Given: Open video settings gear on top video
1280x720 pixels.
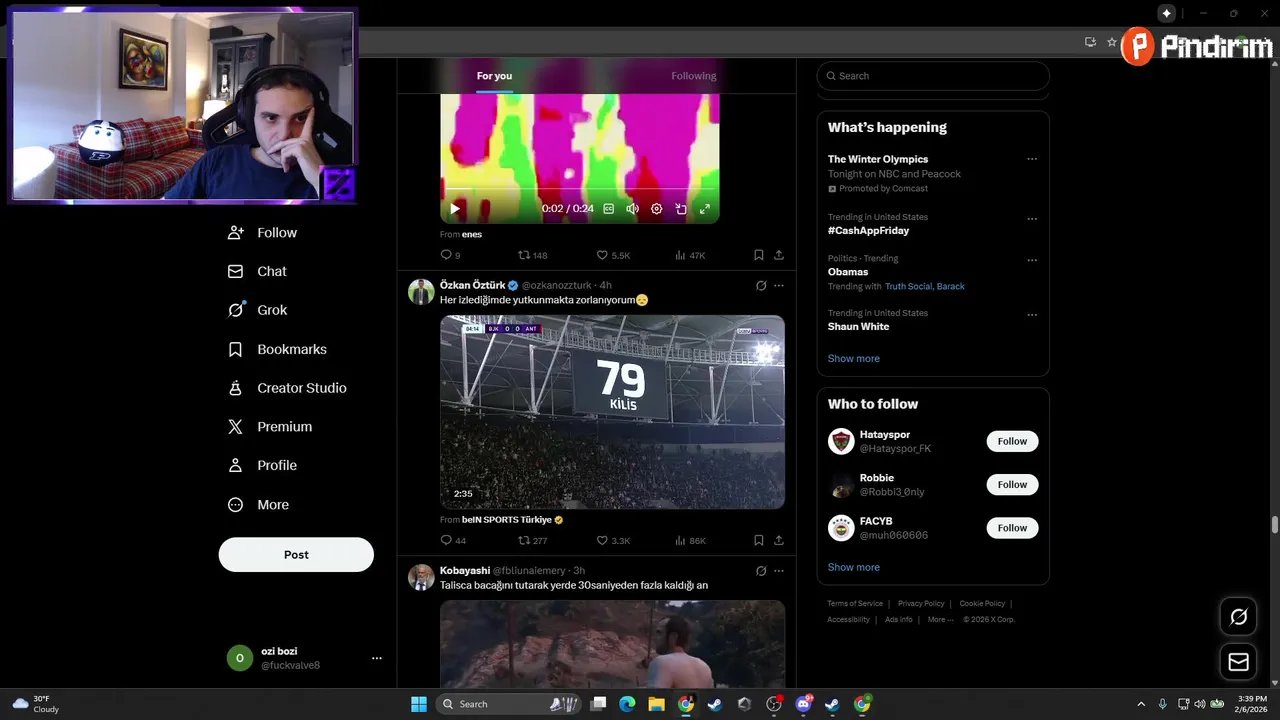Looking at the screenshot, I should [x=656, y=209].
